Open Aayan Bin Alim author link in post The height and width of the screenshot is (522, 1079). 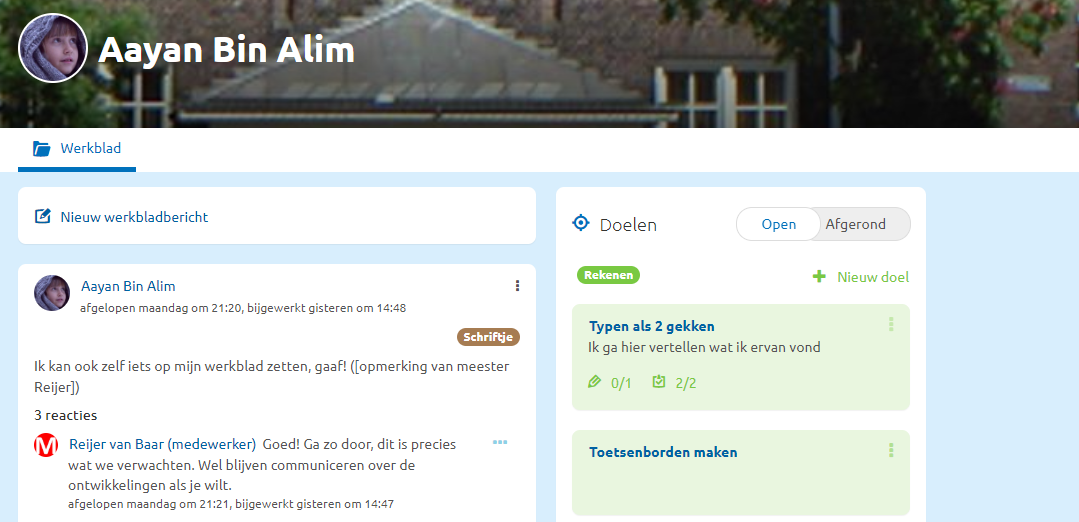128,286
